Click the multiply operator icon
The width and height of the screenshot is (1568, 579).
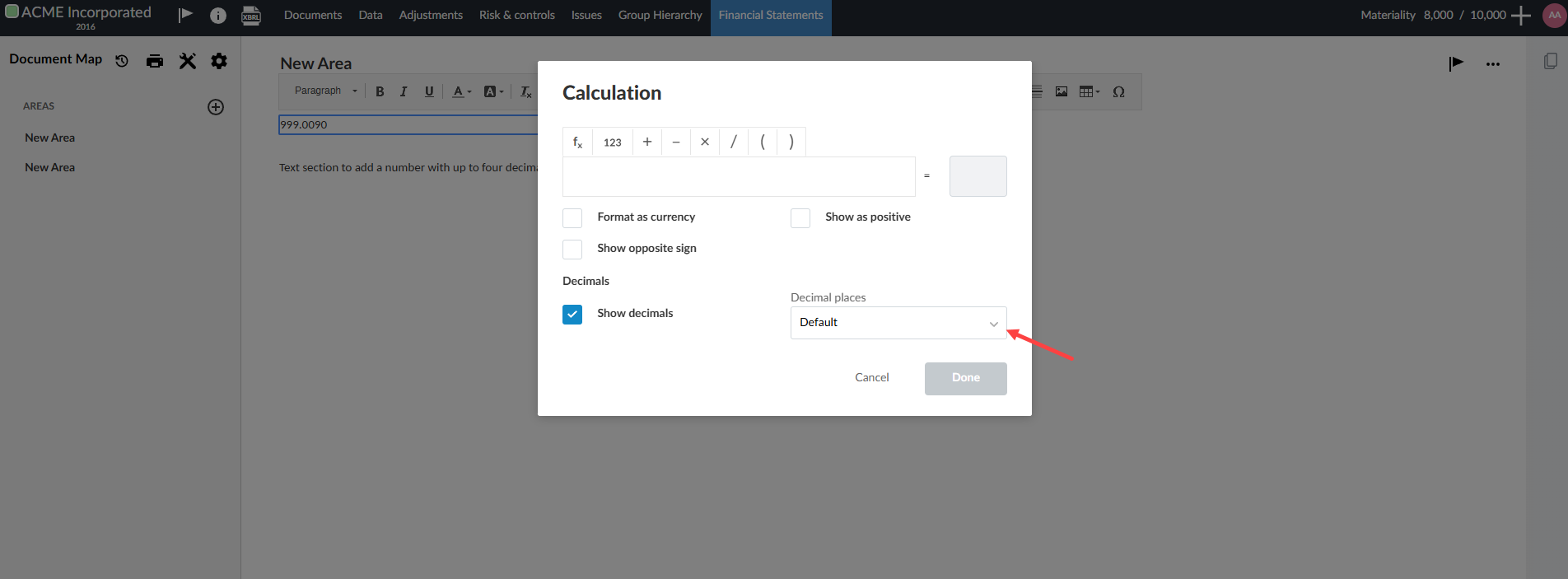tap(705, 142)
